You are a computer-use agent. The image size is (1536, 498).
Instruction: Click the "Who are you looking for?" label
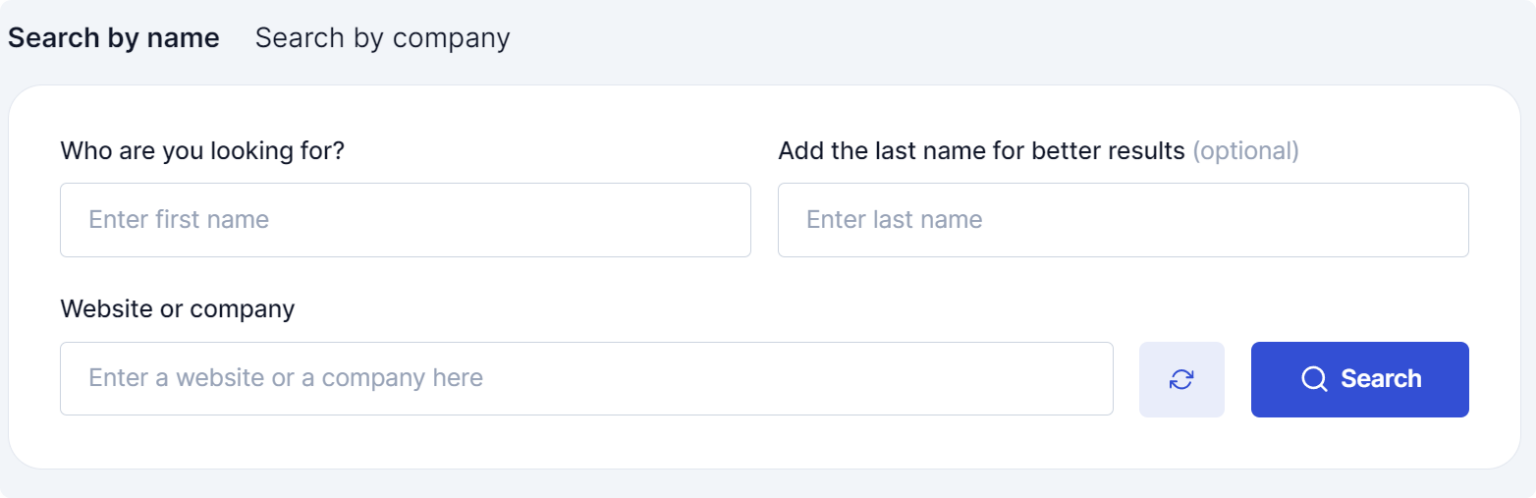tap(202, 151)
